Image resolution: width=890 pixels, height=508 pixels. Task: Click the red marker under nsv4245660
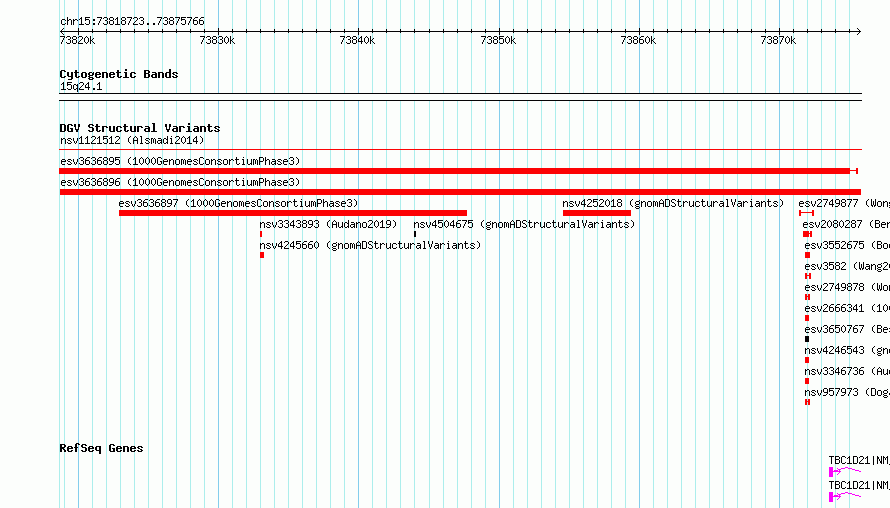tap(262, 255)
